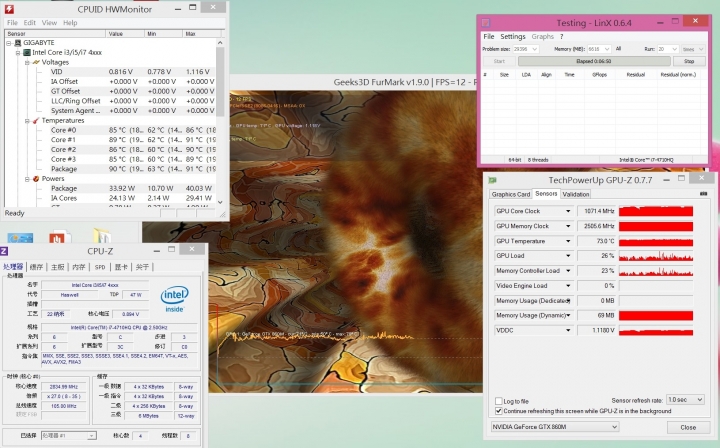Image resolution: width=720 pixels, height=448 pixels.
Task: Open the VDDC sensor dropdown
Action: click(568, 330)
